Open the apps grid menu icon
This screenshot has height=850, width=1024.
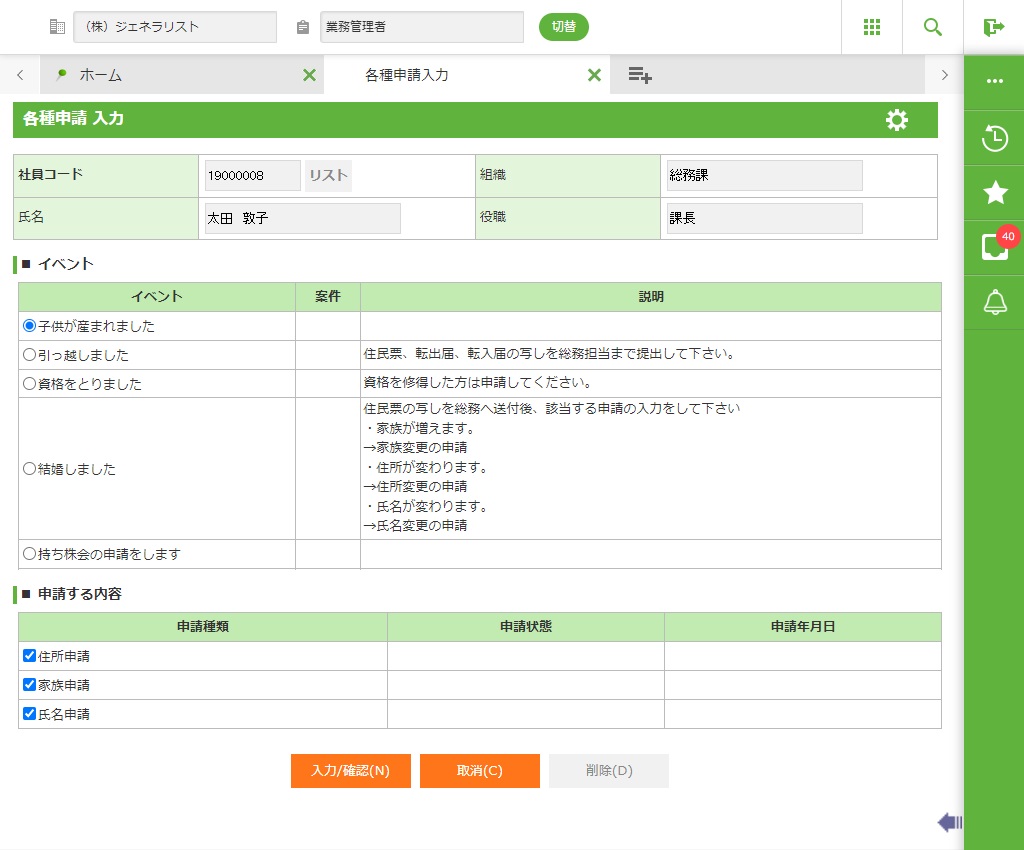[x=871, y=27]
